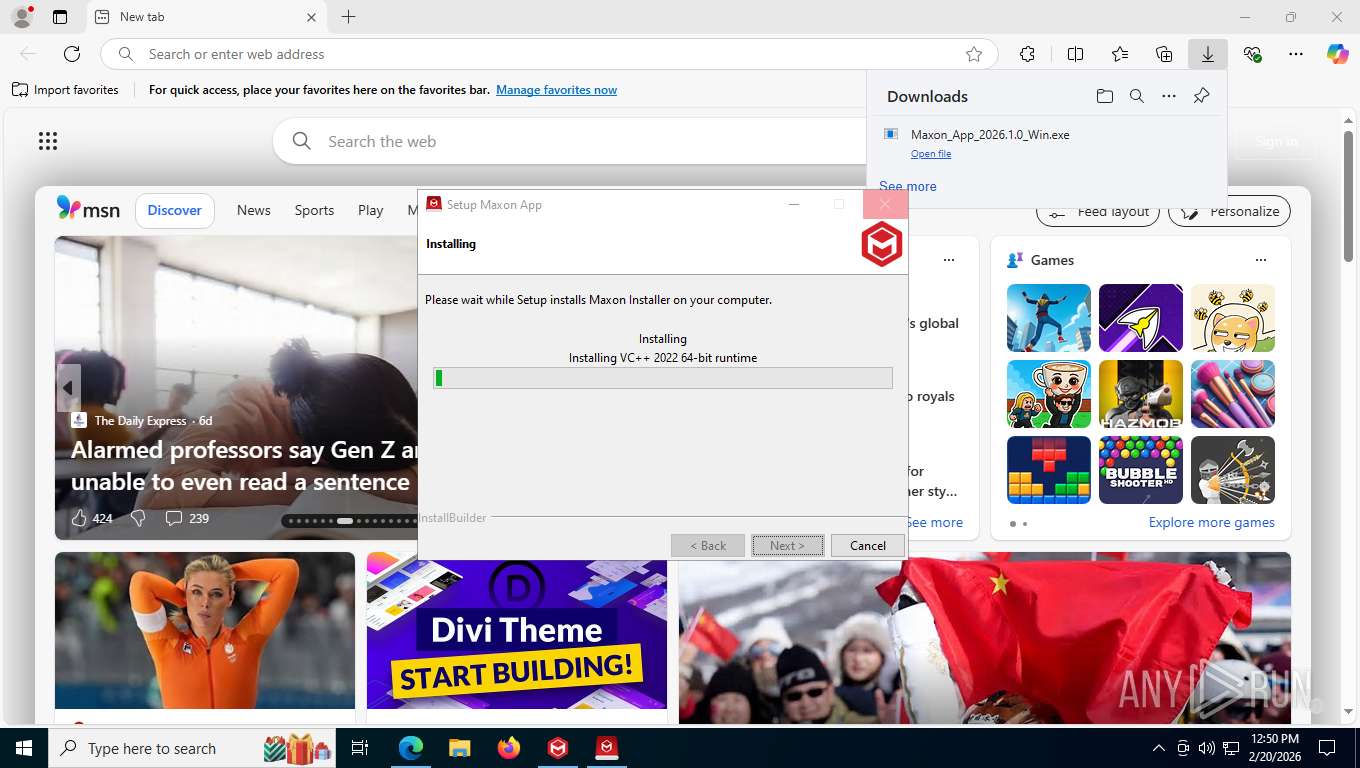Open Firefox from taskbar
The width and height of the screenshot is (1360, 768).
pyautogui.click(x=509, y=748)
